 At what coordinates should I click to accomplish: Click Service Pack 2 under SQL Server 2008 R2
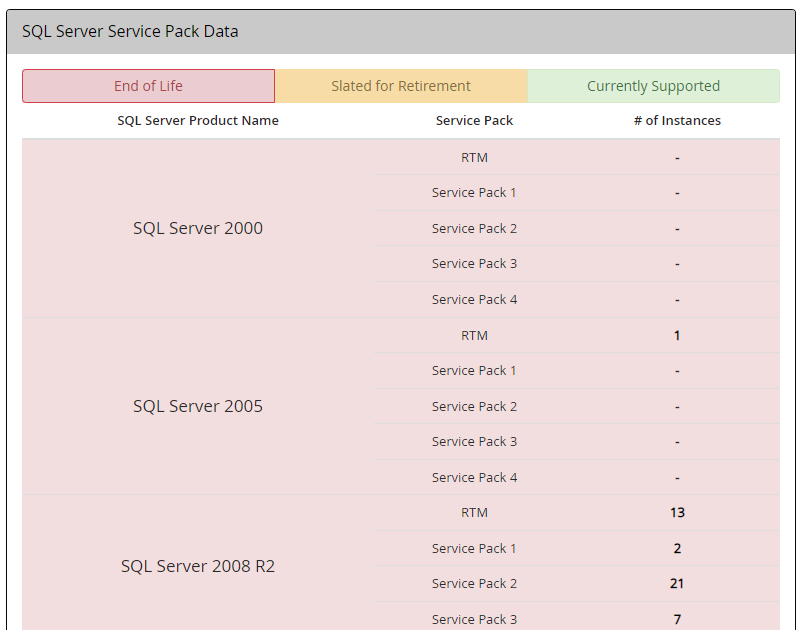point(474,584)
